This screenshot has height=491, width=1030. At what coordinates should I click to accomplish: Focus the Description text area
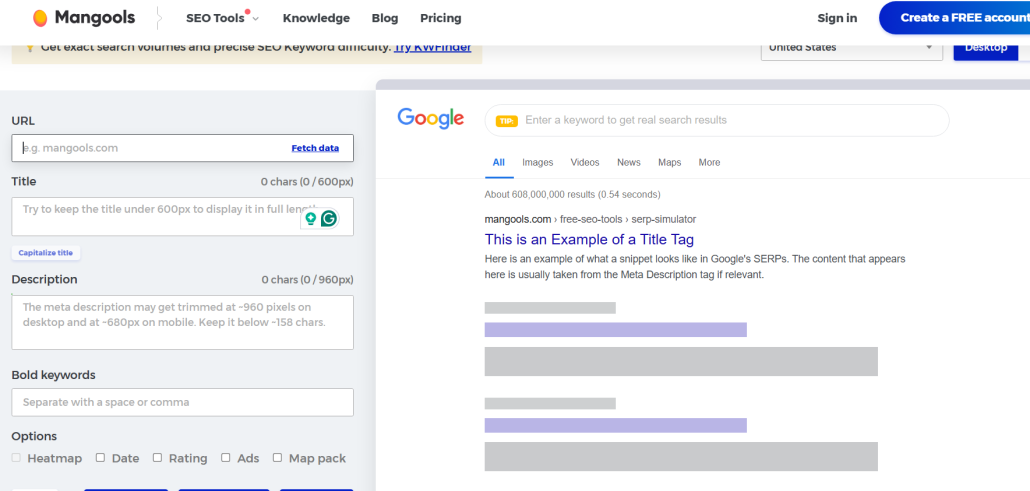pos(183,322)
